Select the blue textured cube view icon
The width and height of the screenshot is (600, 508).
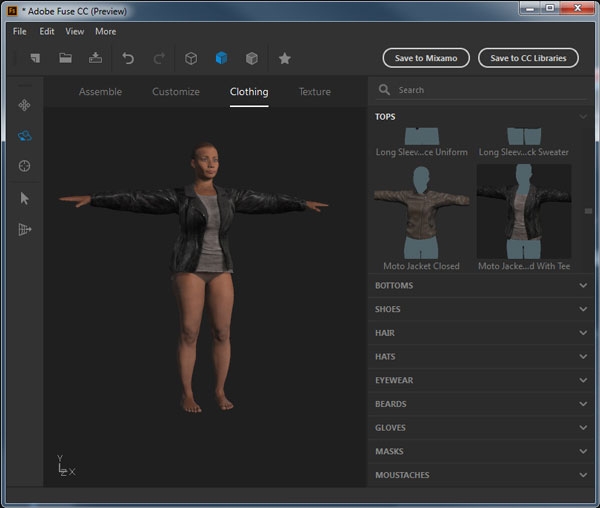pyautogui.click(x=221, y=58)
